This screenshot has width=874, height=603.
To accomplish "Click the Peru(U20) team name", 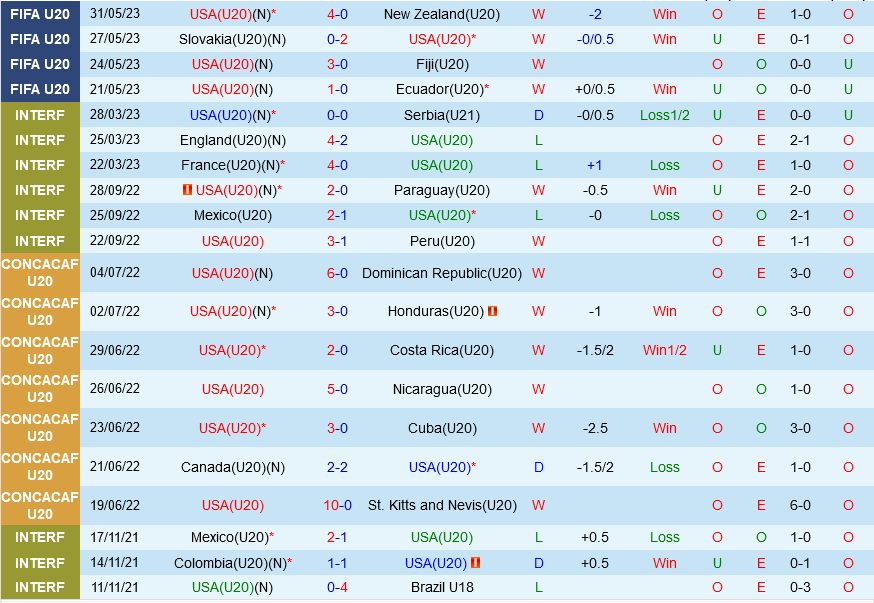I will pos(442,241).
